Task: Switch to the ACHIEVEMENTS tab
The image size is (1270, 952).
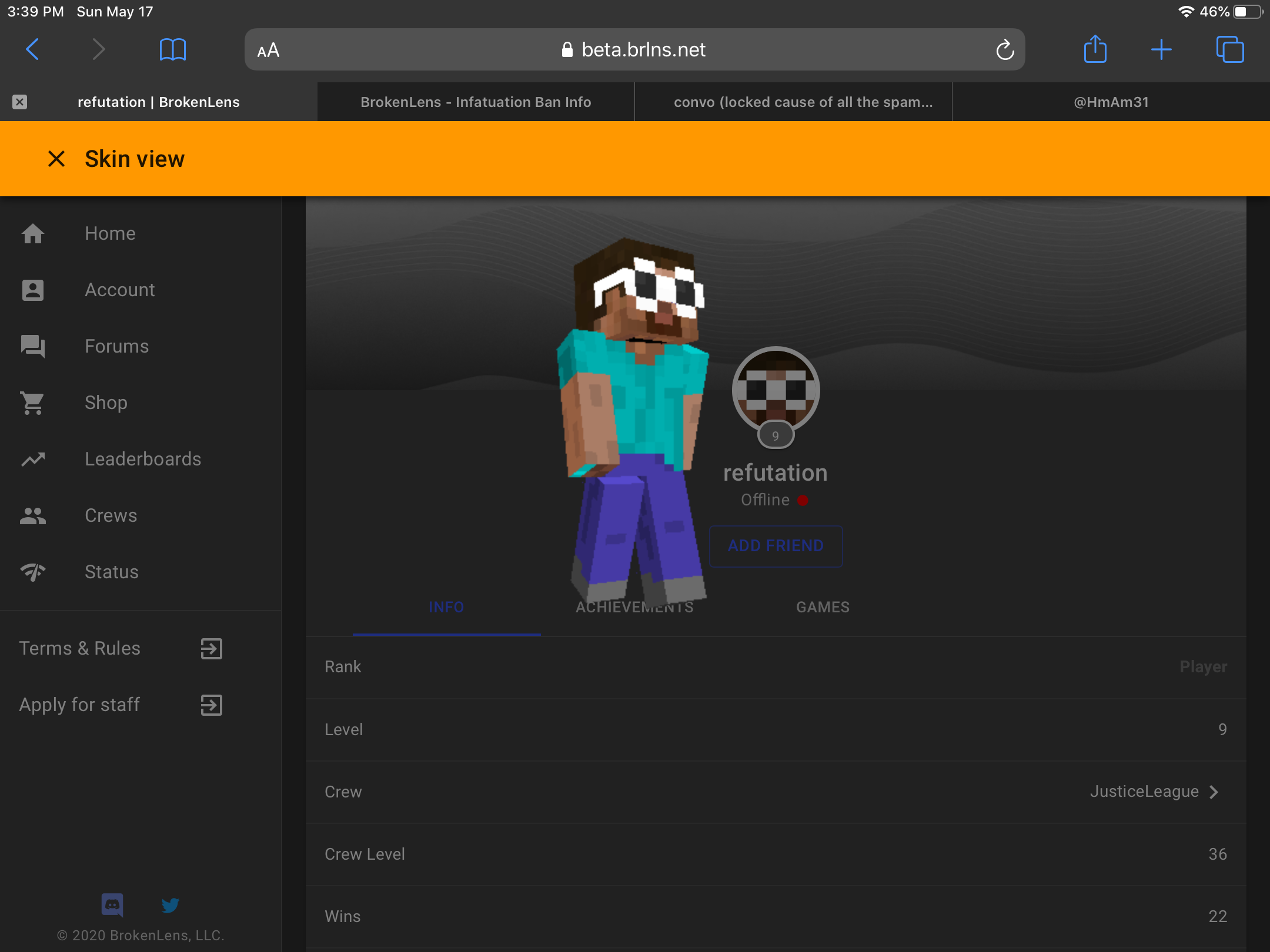Action: click(x=634, y=607)
